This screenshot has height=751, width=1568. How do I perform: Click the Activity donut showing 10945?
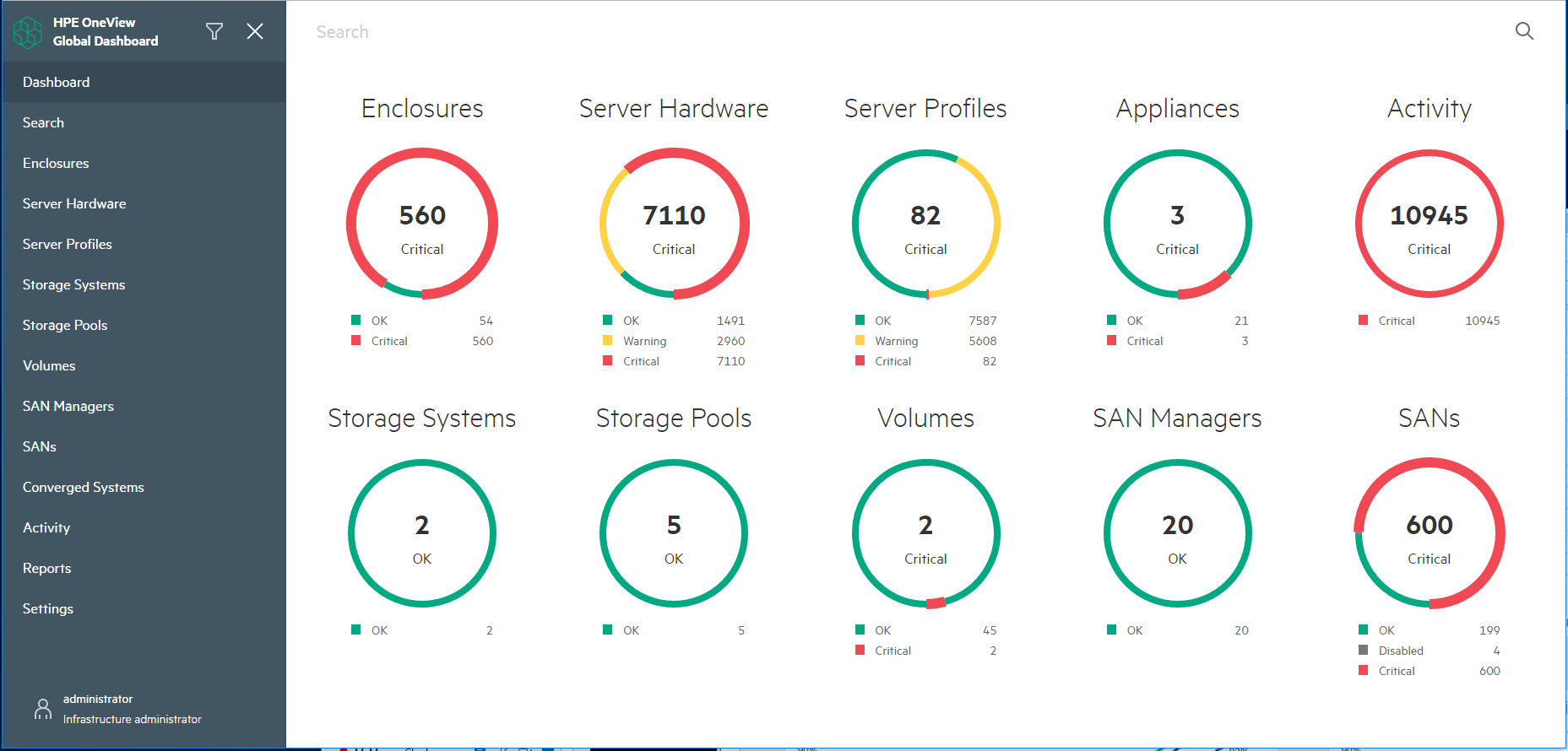1429,224
